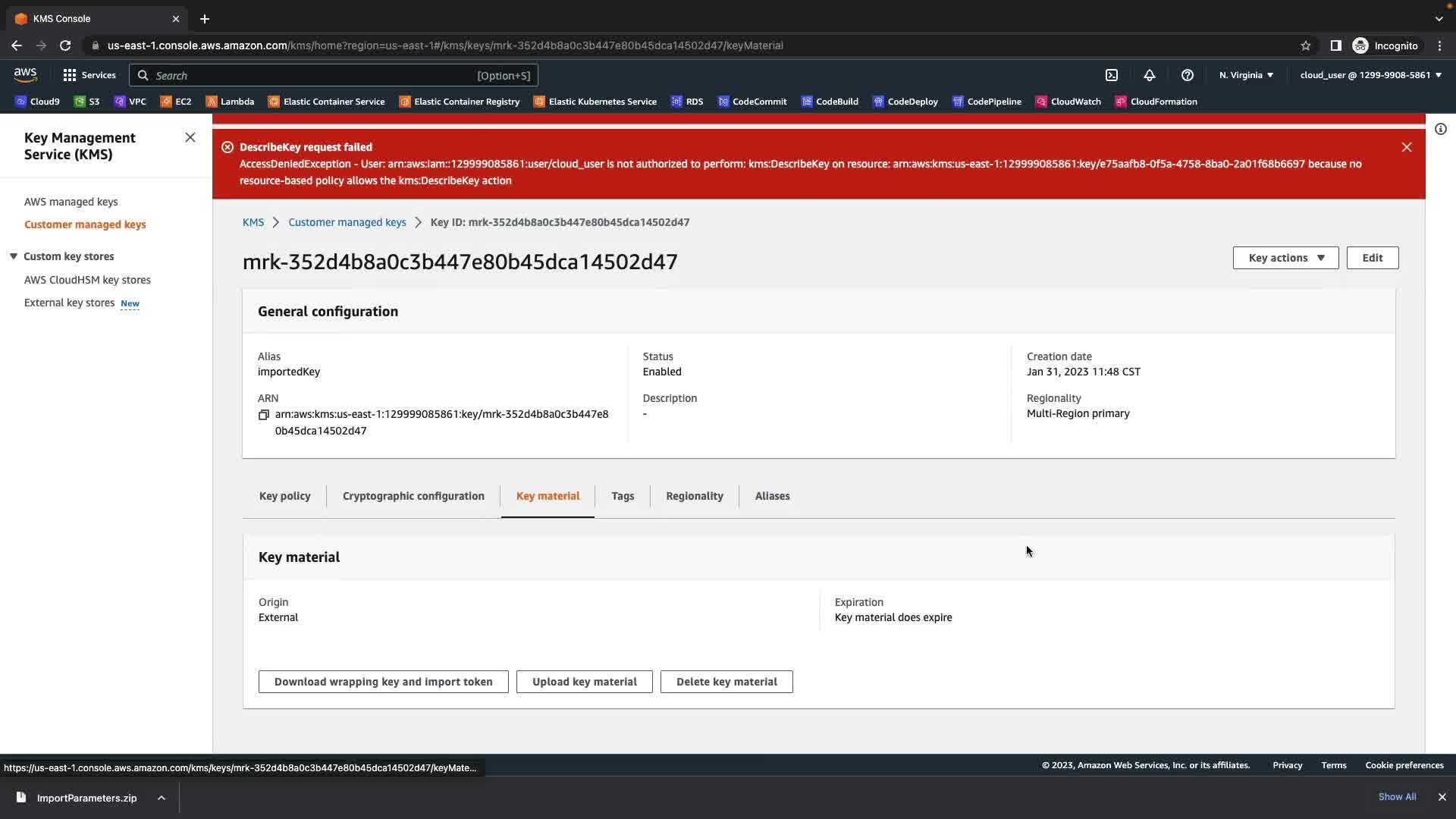The height and width of the screenshot is (819, 1456).
Task: Open the N. Virginia region selector
Action: pyautogui.click(x=1246, y=75)
